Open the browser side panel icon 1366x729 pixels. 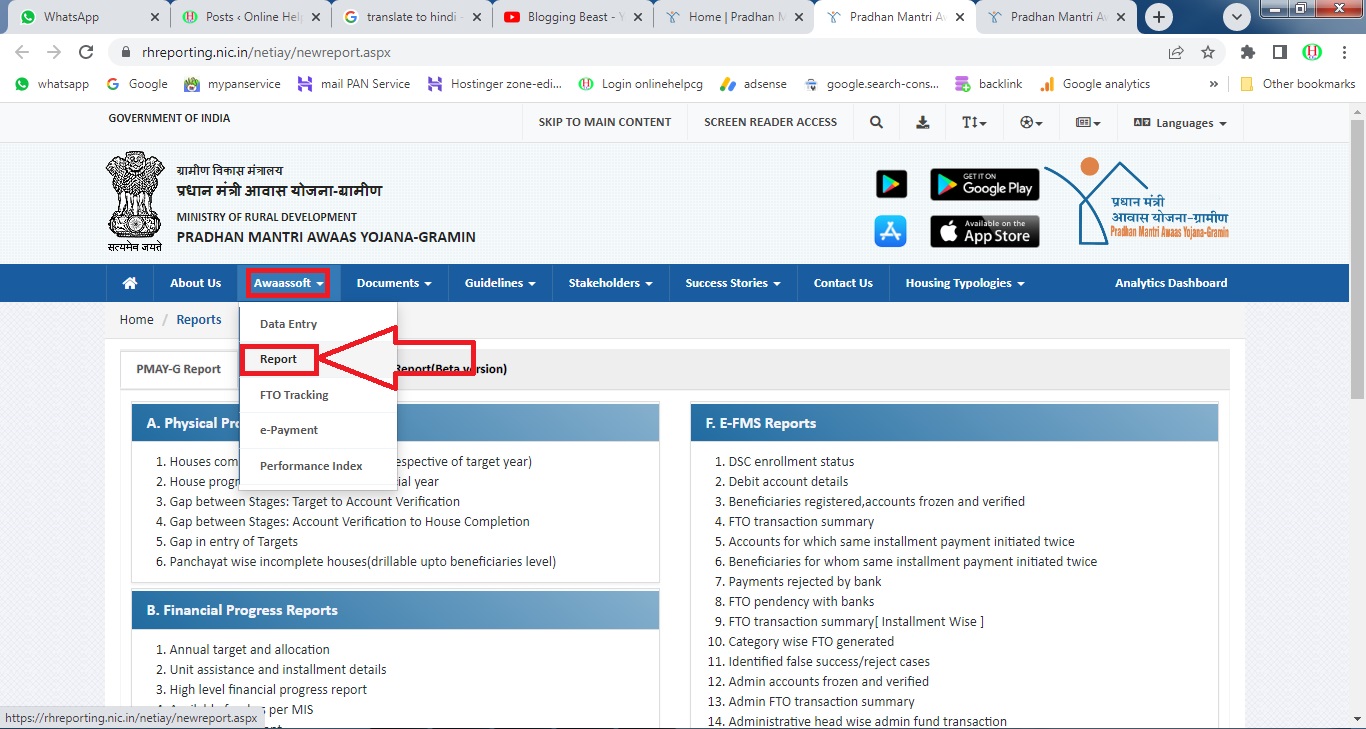[x=1279, y=53]
